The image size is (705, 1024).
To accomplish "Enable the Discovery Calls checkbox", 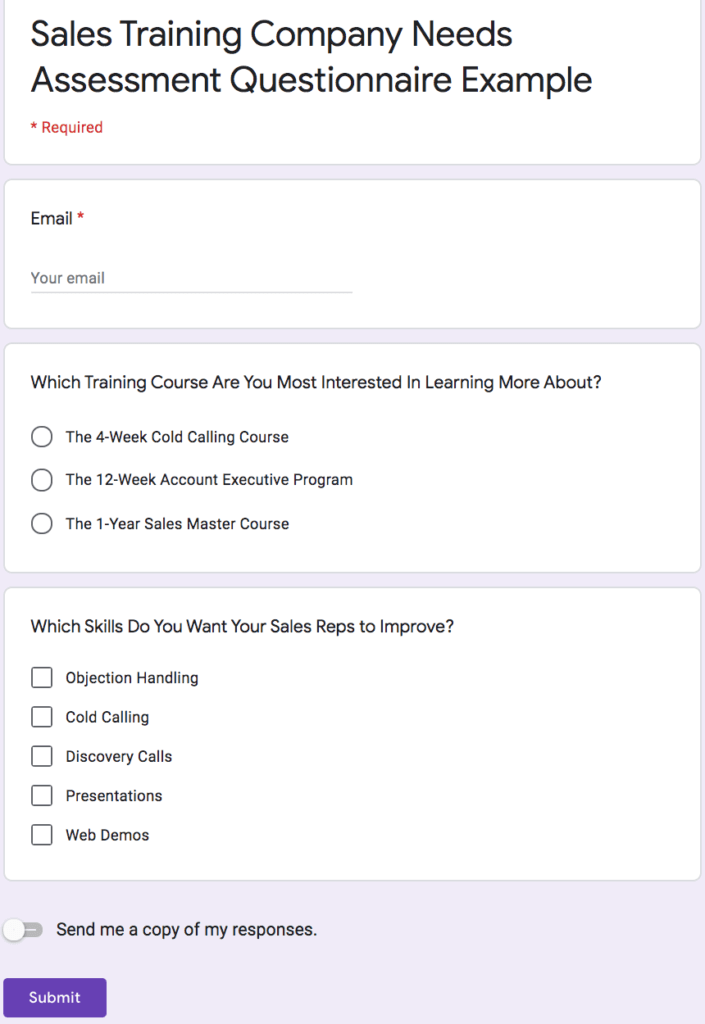I will (x=42, y=756).
